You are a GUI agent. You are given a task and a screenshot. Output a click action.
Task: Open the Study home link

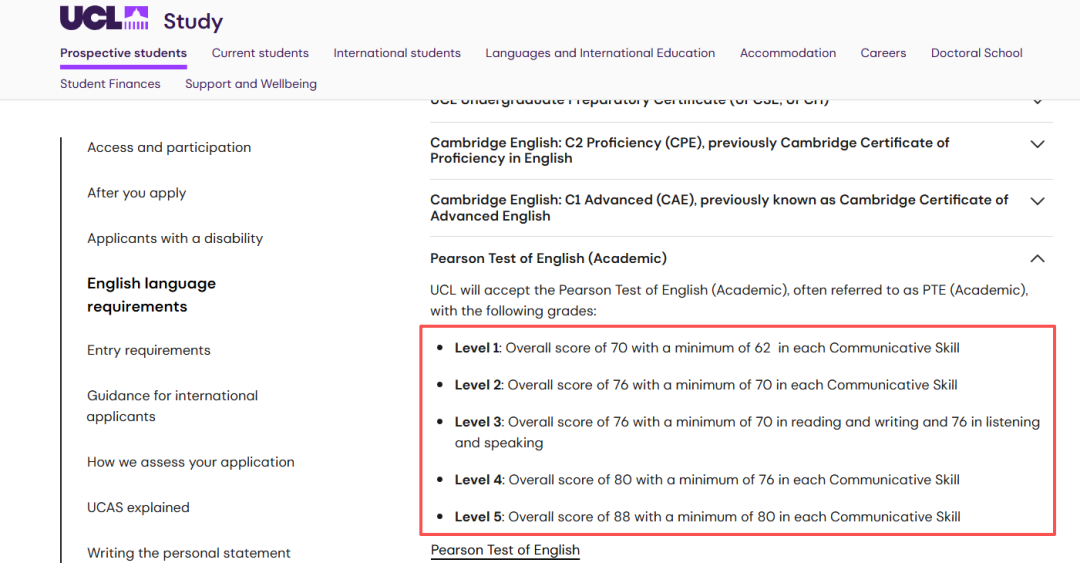(193, 22)
